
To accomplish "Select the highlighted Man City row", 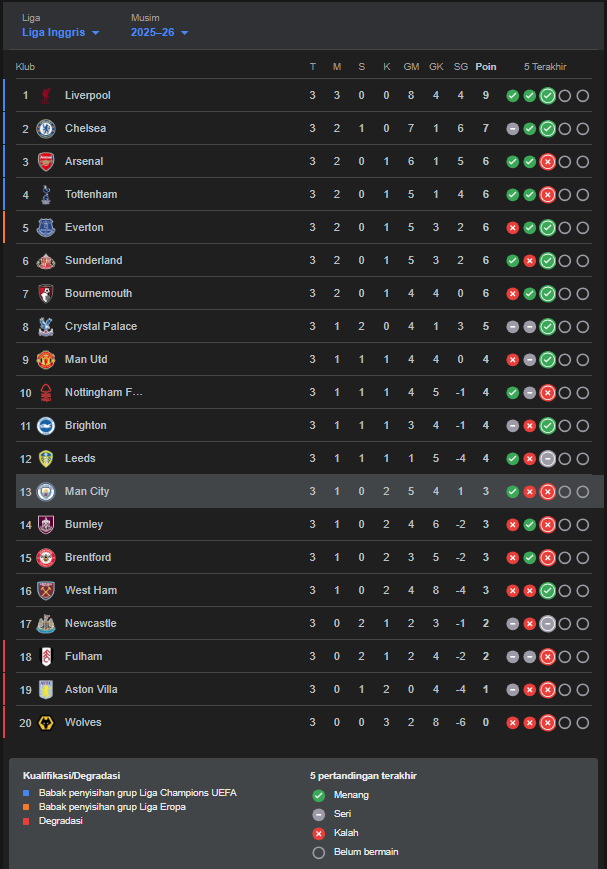I will 310,492.
